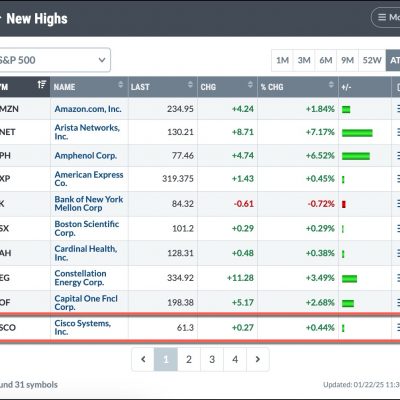Image resolution: width=400 pixels, height=400 pixels.
Task: Sort by CHG column arrows
Action: tap(250, 85)
